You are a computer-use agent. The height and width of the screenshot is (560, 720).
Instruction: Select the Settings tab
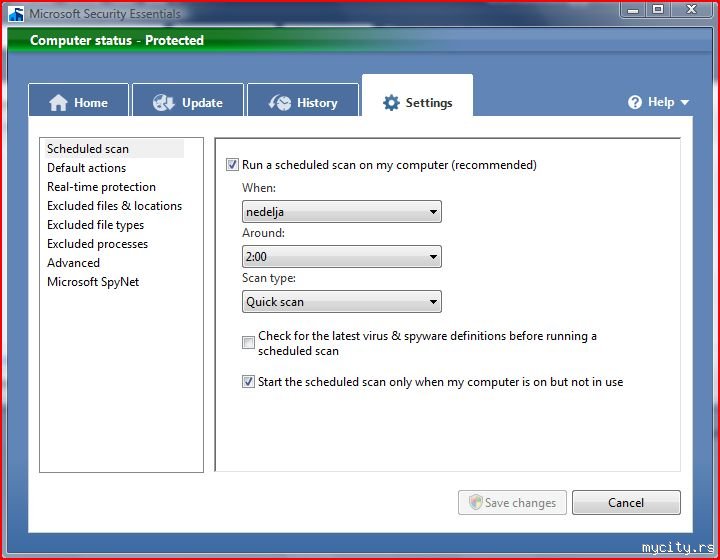click(417, 95)
